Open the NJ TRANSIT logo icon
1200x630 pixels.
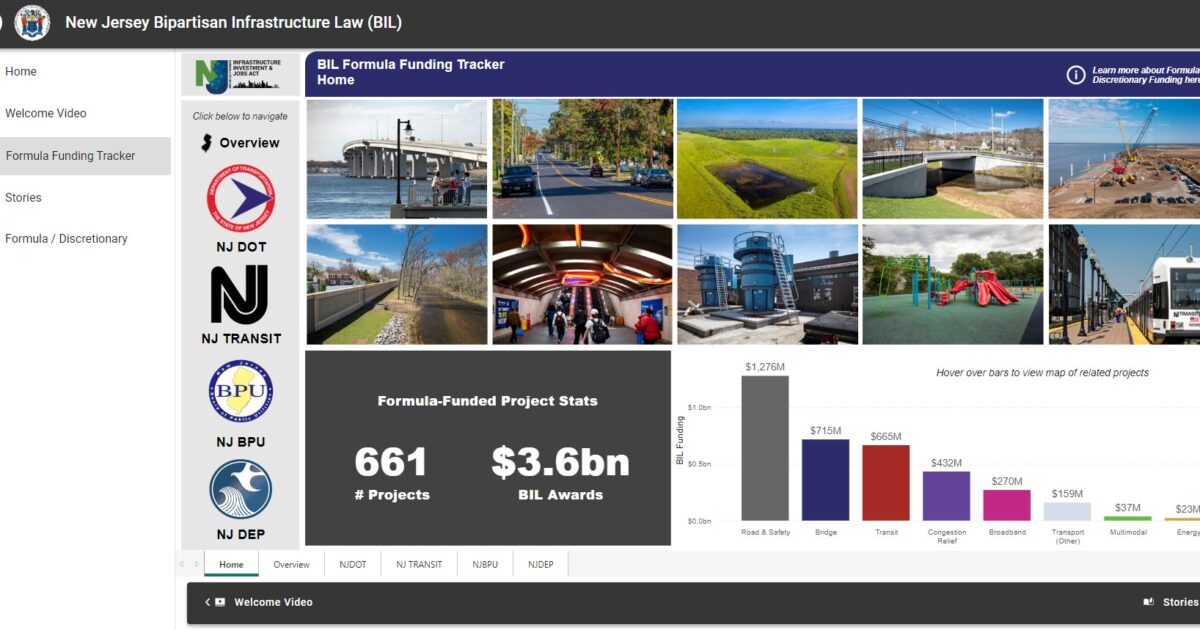pos(240,295)
